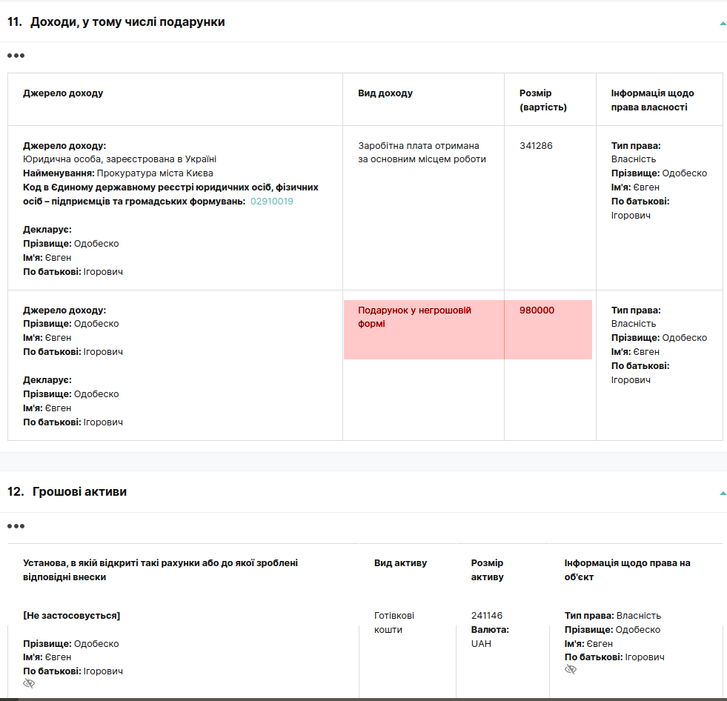Click the Прокуратура міста Києва name
The width and height of the screenshot is (727, 701).
(155, 173)
